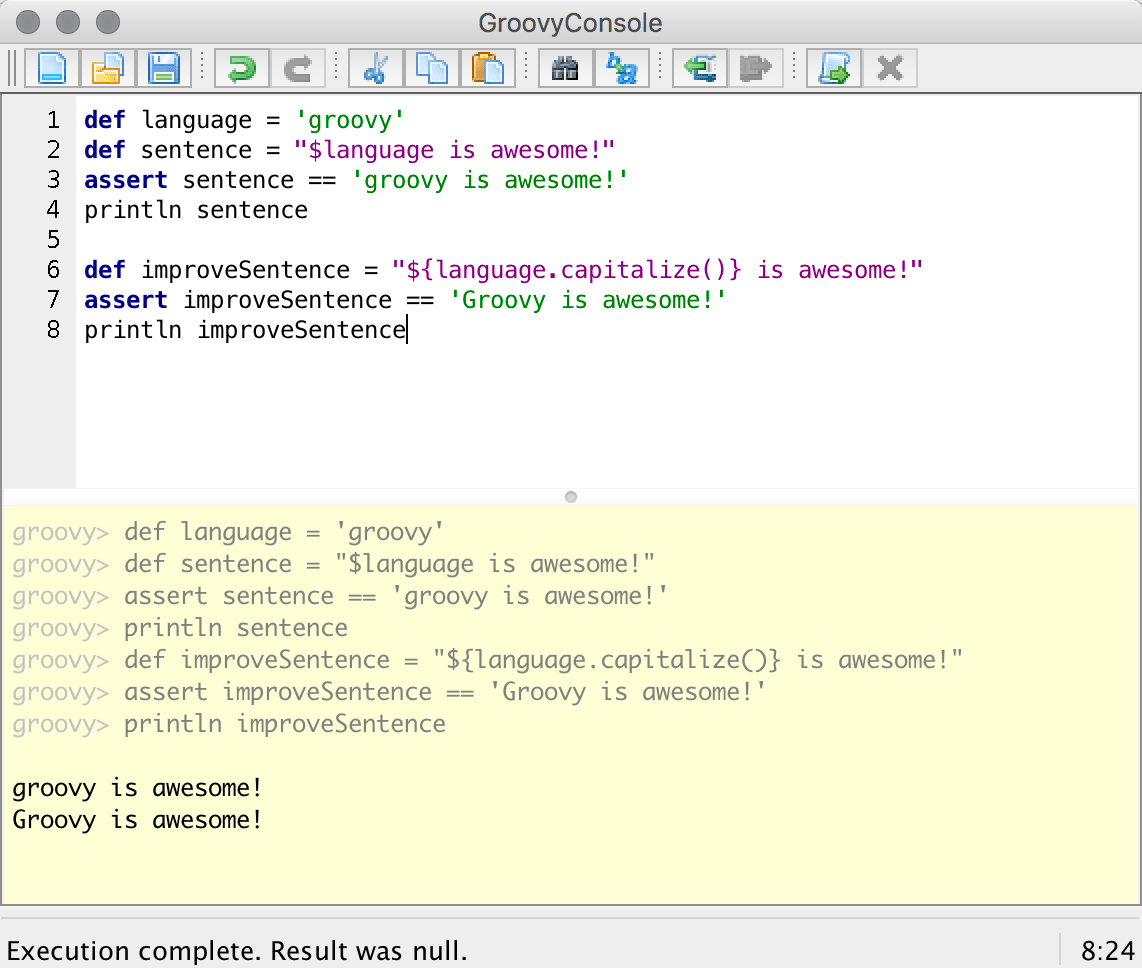Click status 'Execution complete. Result was null.'
Screen dimensions: 1142x968
(237, 951)
